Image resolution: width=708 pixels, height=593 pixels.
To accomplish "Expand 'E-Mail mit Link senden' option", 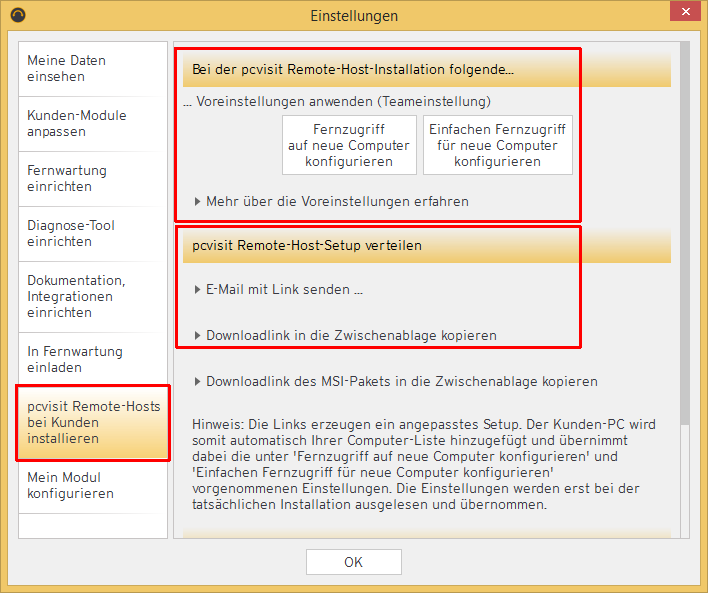I will tap(284, 290).
